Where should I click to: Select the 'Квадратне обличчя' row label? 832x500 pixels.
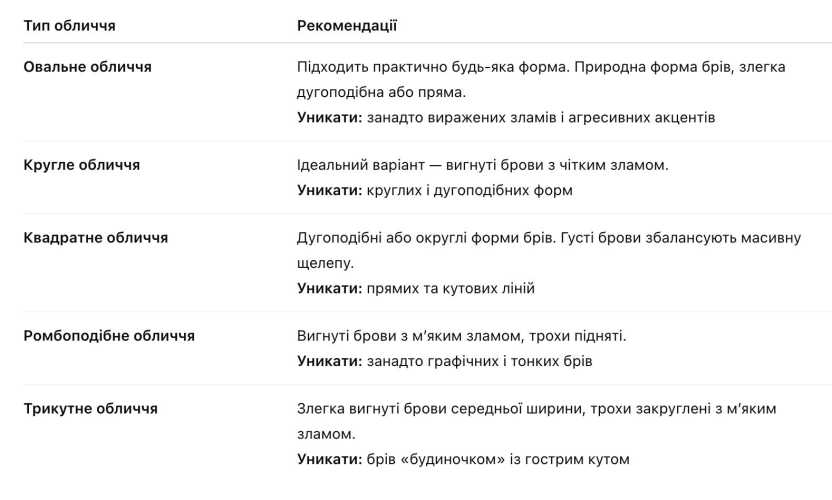coord(96,238)
